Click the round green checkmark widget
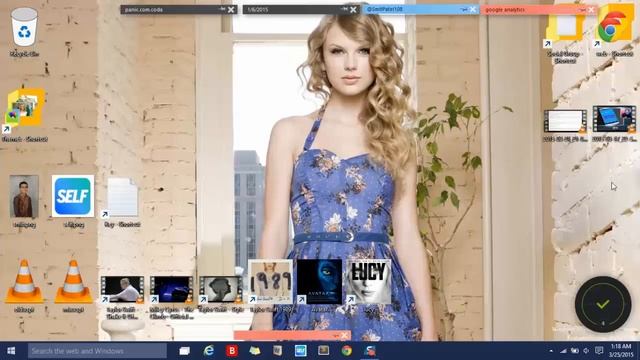The image size is (640, 360). [603, 304]
